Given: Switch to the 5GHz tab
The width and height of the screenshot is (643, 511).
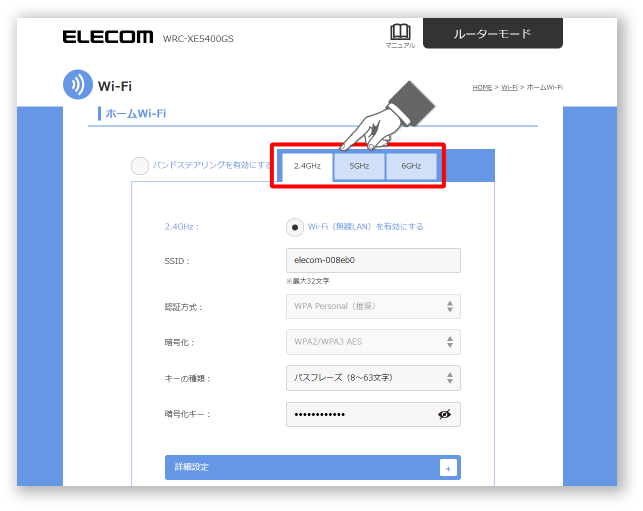Looking at the screenshot, I should pyautogui.click(x=359, y=166).
